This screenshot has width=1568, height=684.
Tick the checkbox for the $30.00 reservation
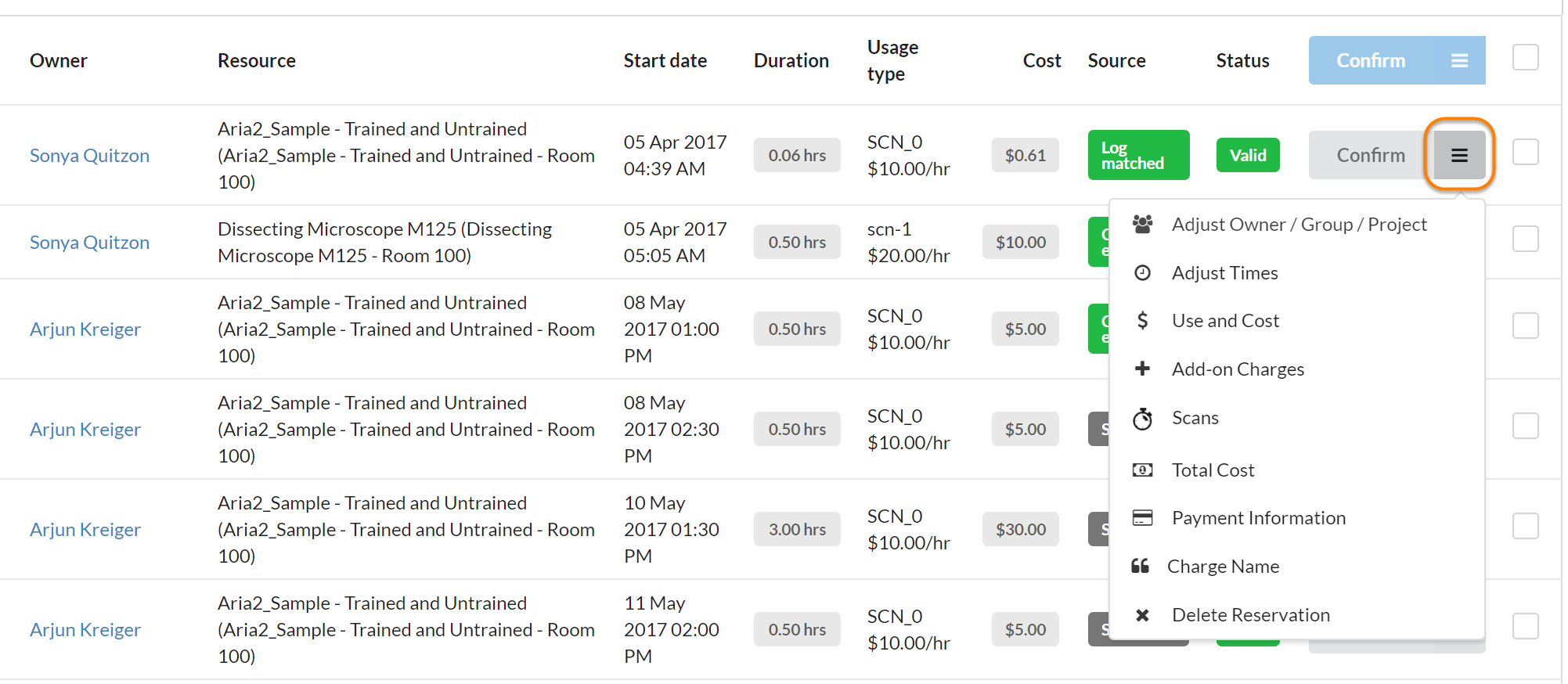1525,526
